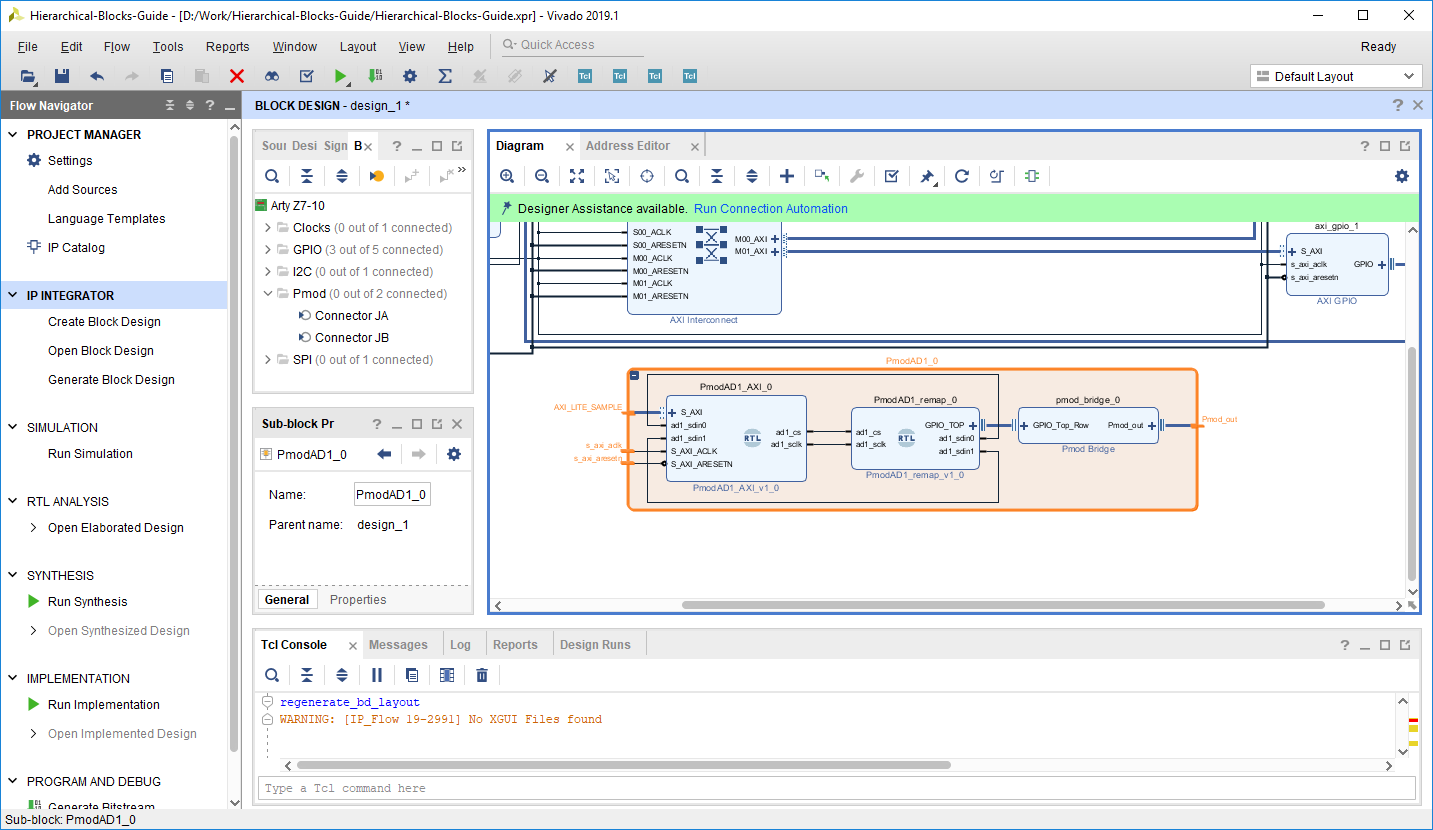Collapse the IP INTEGRATOR section
This screenshot has height=830, width=1433.
pos(13,296)
